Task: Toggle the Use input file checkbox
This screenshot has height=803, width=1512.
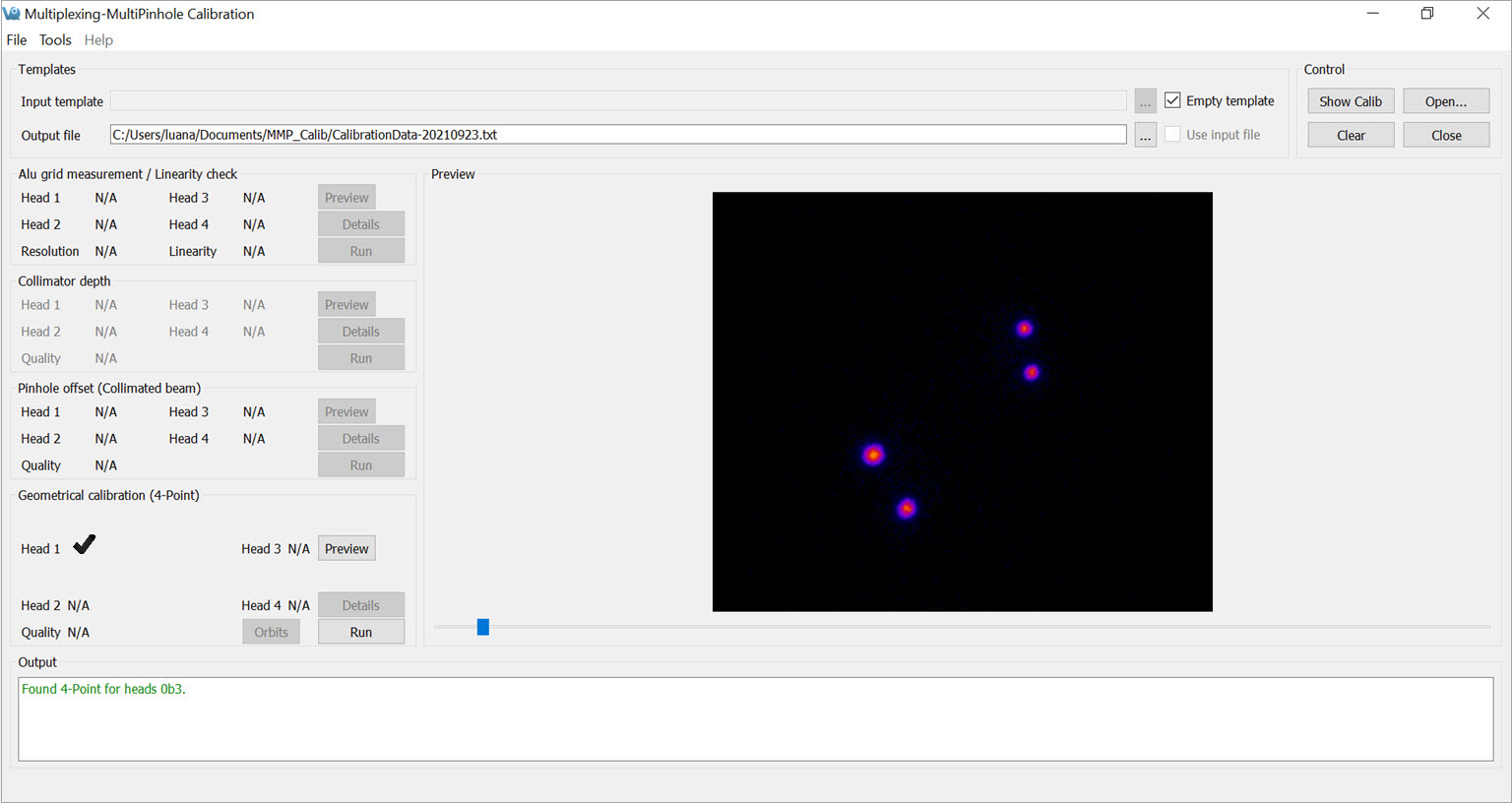Action: coord(1172,135)
